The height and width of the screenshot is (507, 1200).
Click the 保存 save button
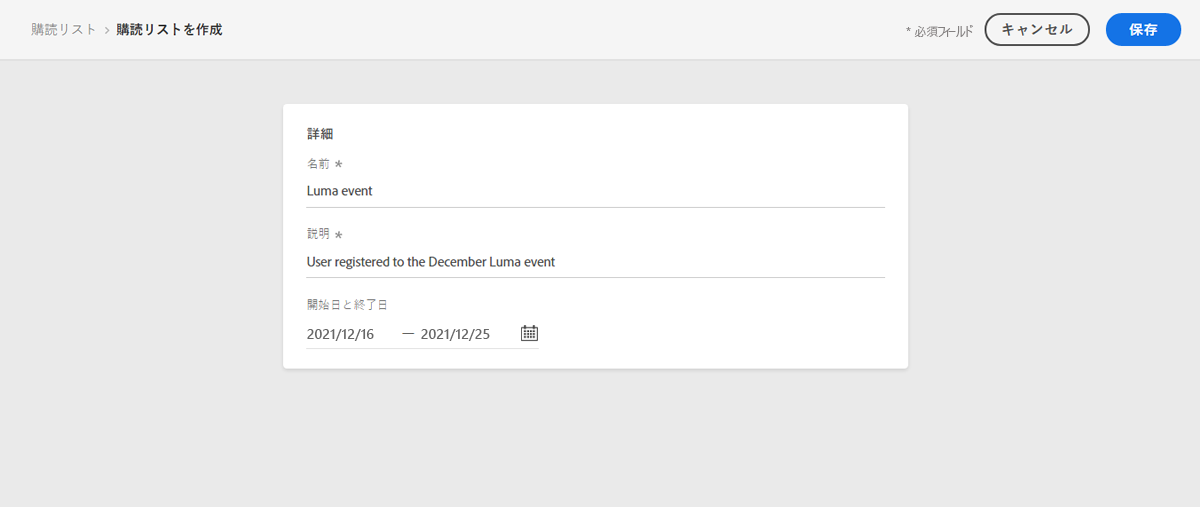tap(1143, 30)
